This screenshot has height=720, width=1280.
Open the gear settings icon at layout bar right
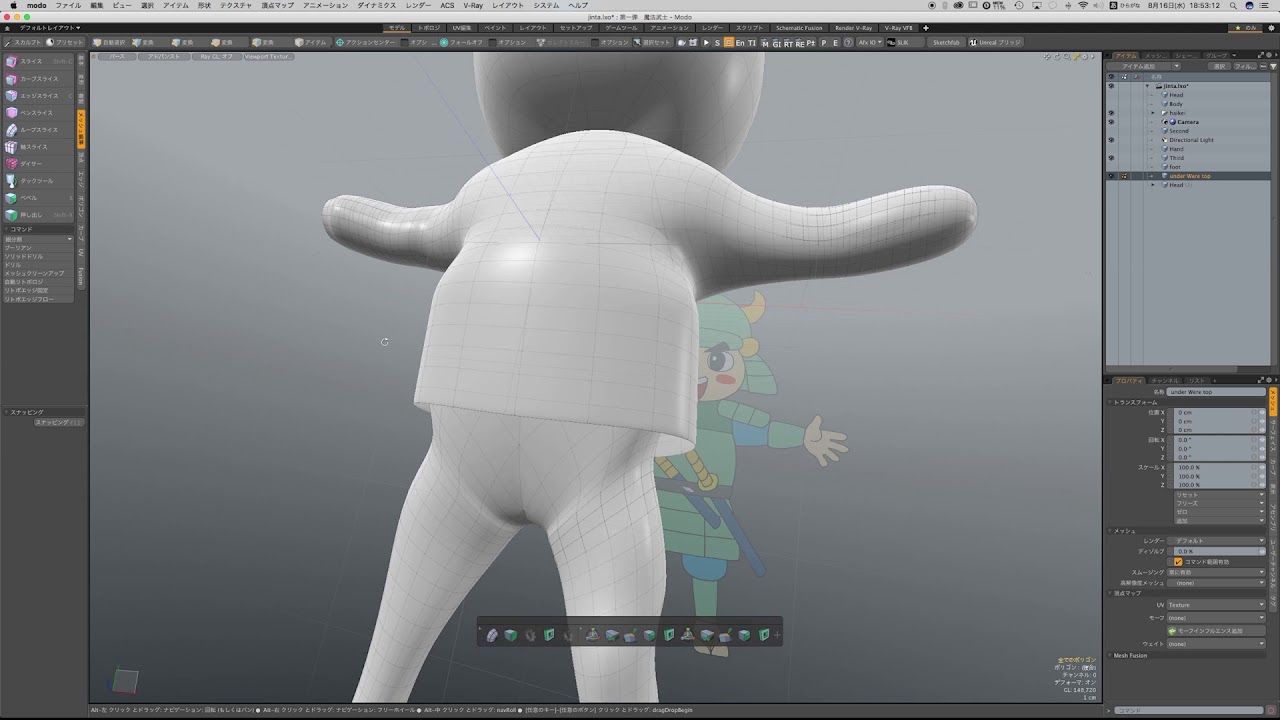coord(1271,28)
